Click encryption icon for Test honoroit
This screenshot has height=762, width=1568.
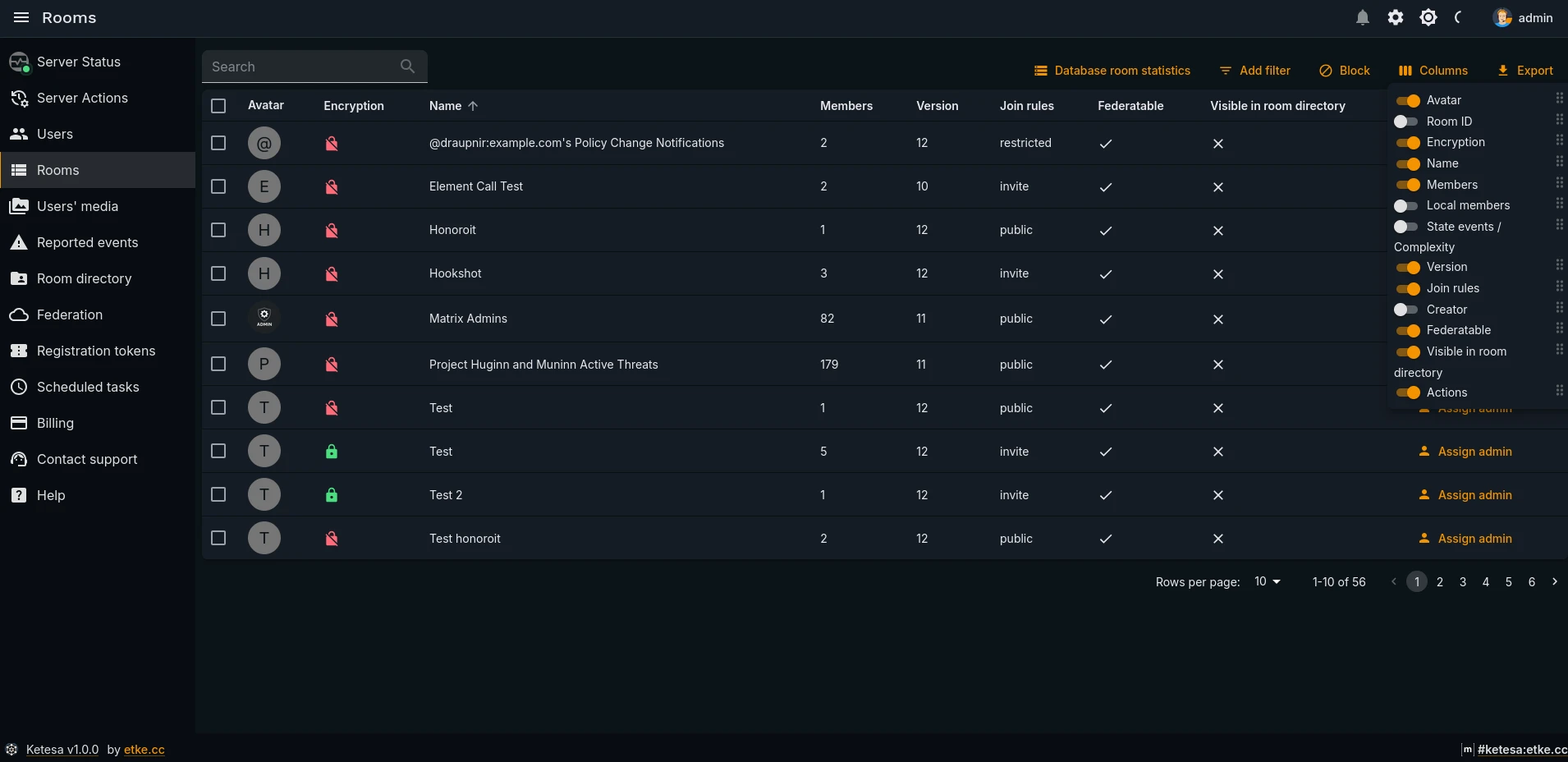[332, 539]
